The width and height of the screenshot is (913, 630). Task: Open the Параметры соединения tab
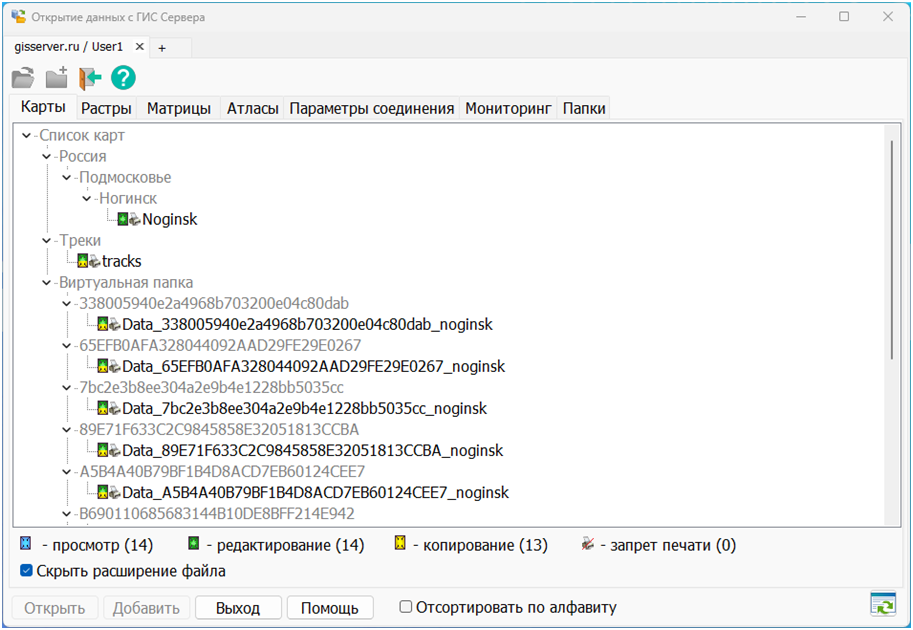tap(371, 109)
